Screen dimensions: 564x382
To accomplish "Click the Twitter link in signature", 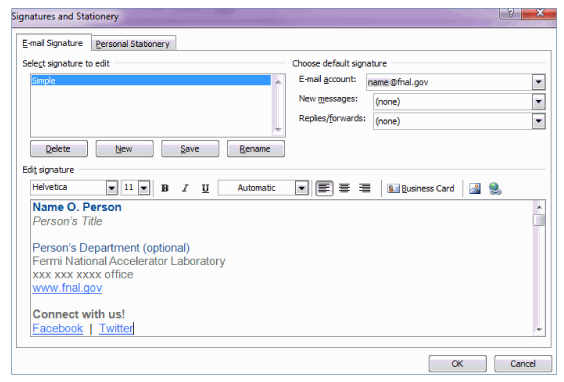I will (x=116, y=328).
